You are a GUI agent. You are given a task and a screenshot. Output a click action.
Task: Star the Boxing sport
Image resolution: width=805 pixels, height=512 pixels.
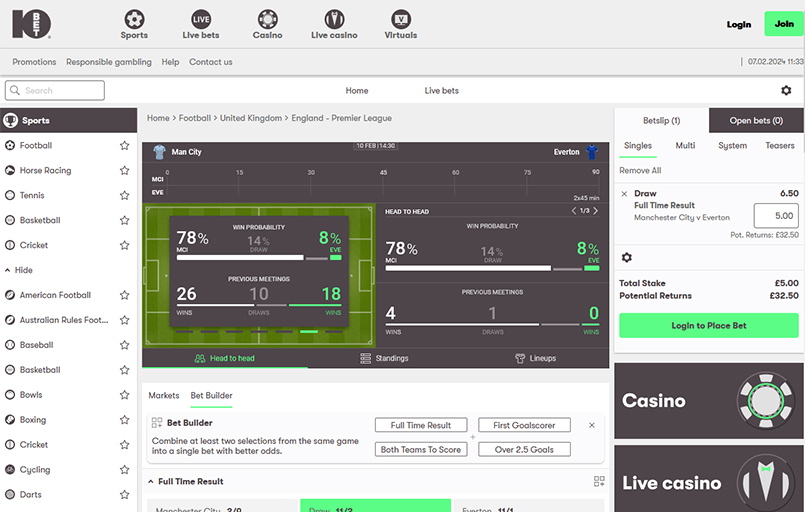click(124, 420)
